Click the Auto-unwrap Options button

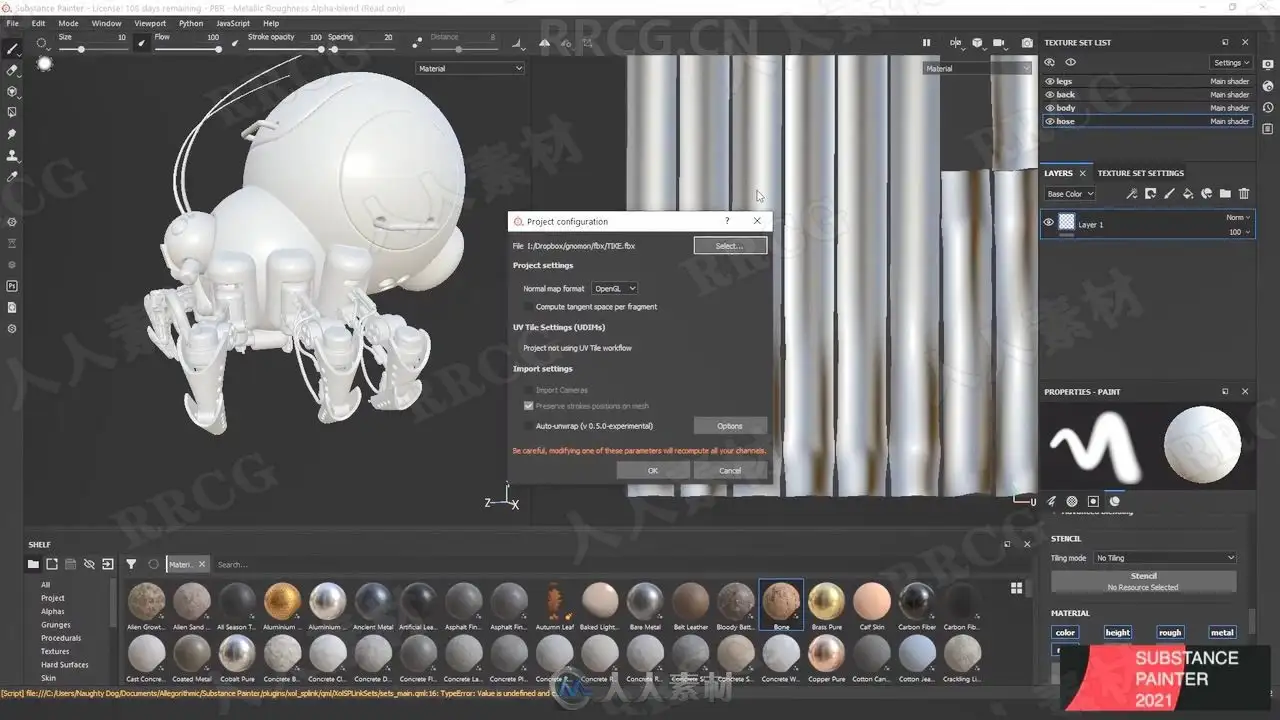click(x=730, y=426)
